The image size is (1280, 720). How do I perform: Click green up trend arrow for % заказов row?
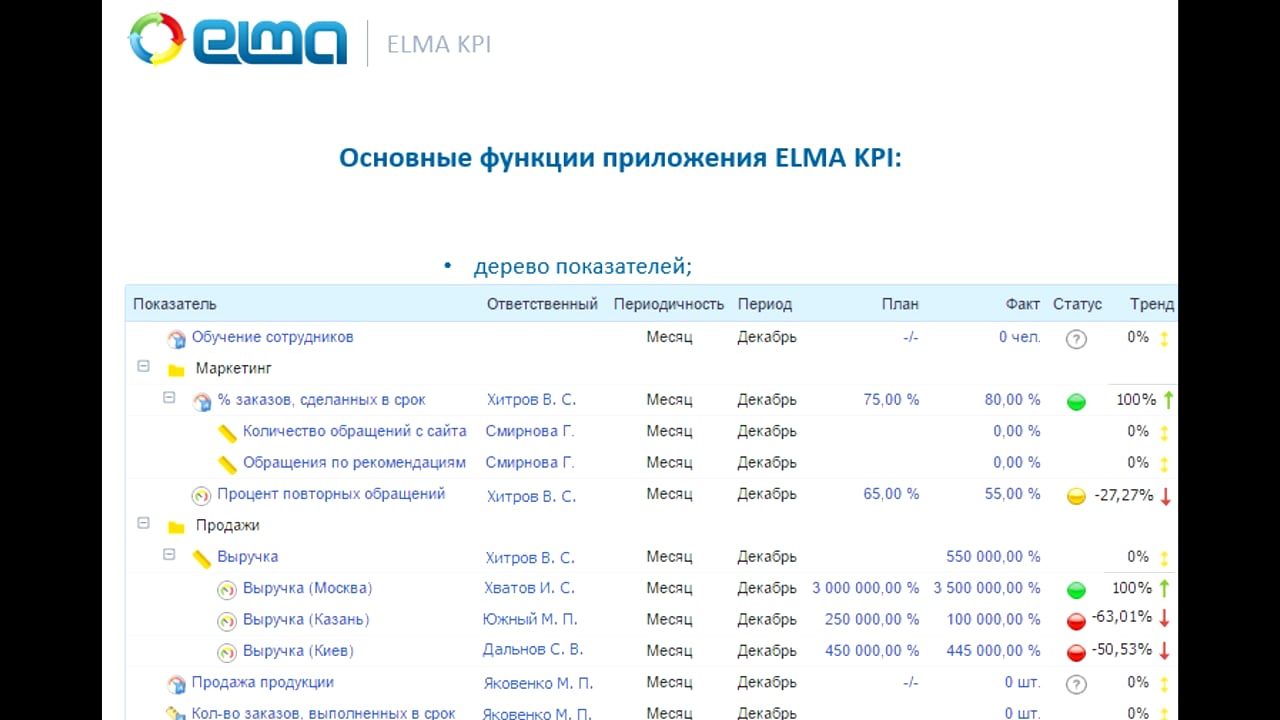[1168, 400]
